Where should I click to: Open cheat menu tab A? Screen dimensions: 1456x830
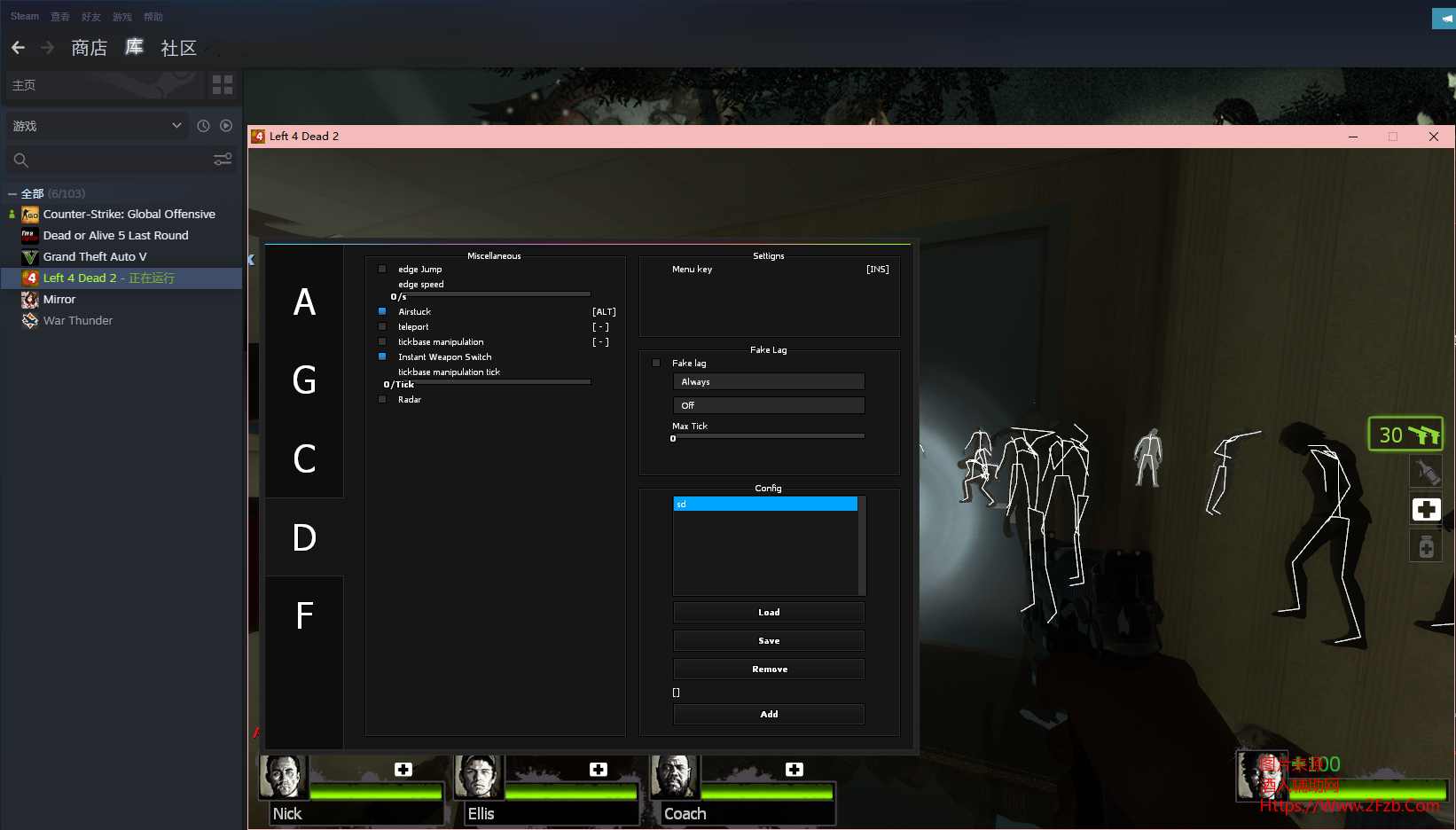click(x=304, y=302)
